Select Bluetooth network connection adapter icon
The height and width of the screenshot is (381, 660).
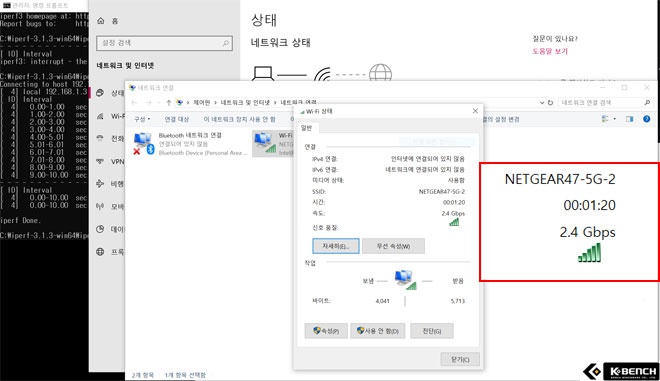coord(143,143)
